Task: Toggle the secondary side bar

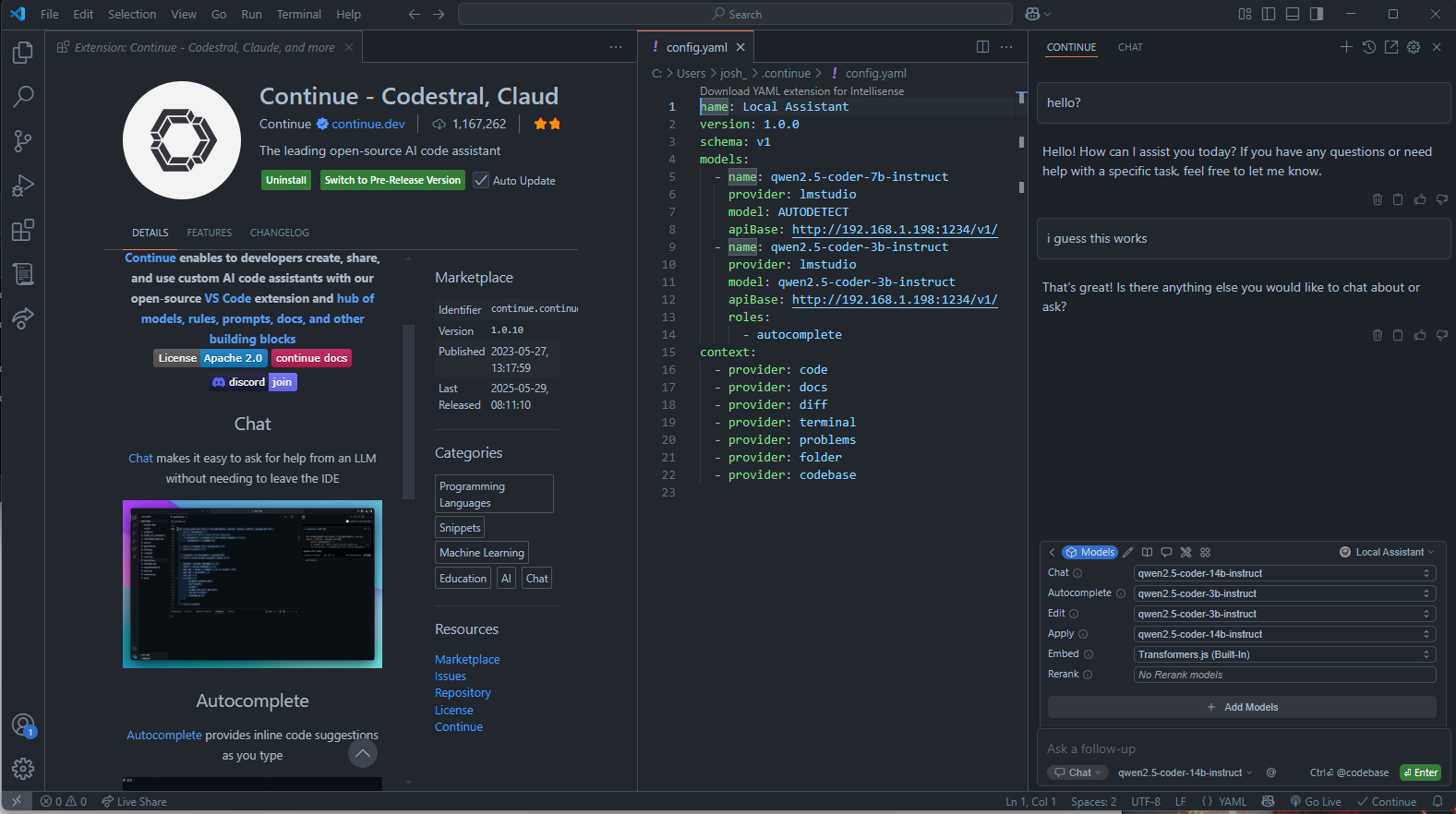Action: click(1317, 14)
